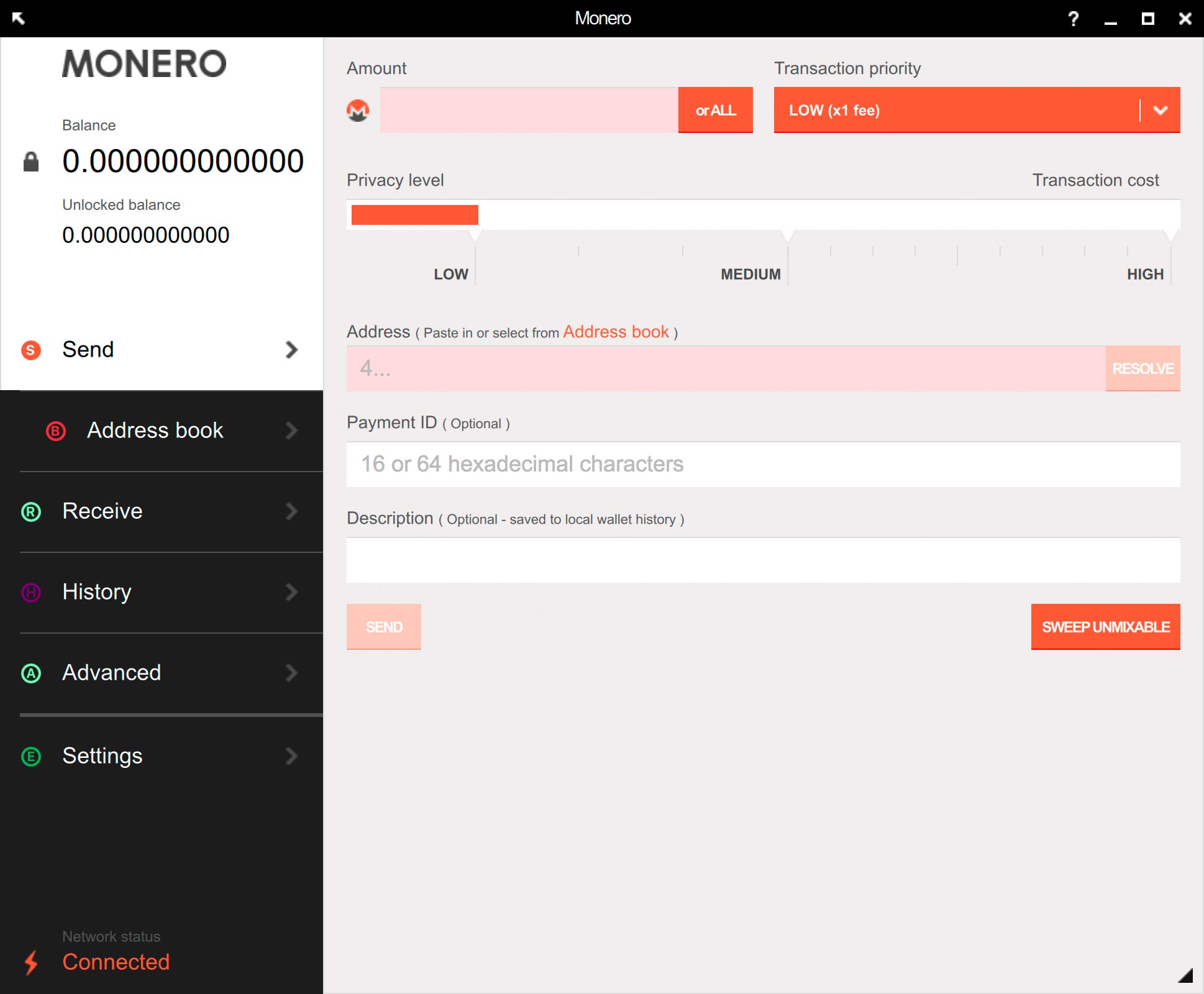Viewport: 1204px width, 994px height.
Task: Click the Address book hyperlink
Action: click(x=615, y=332)
